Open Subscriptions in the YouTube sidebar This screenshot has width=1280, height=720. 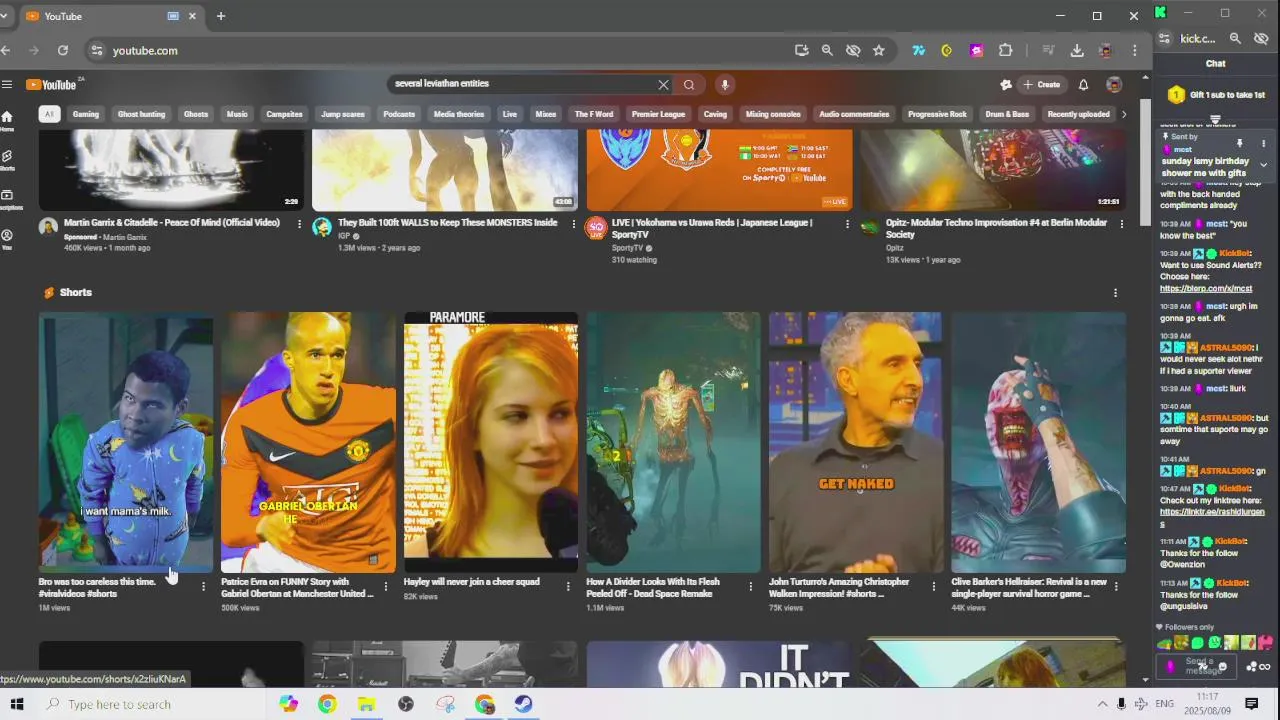[7, 200]
